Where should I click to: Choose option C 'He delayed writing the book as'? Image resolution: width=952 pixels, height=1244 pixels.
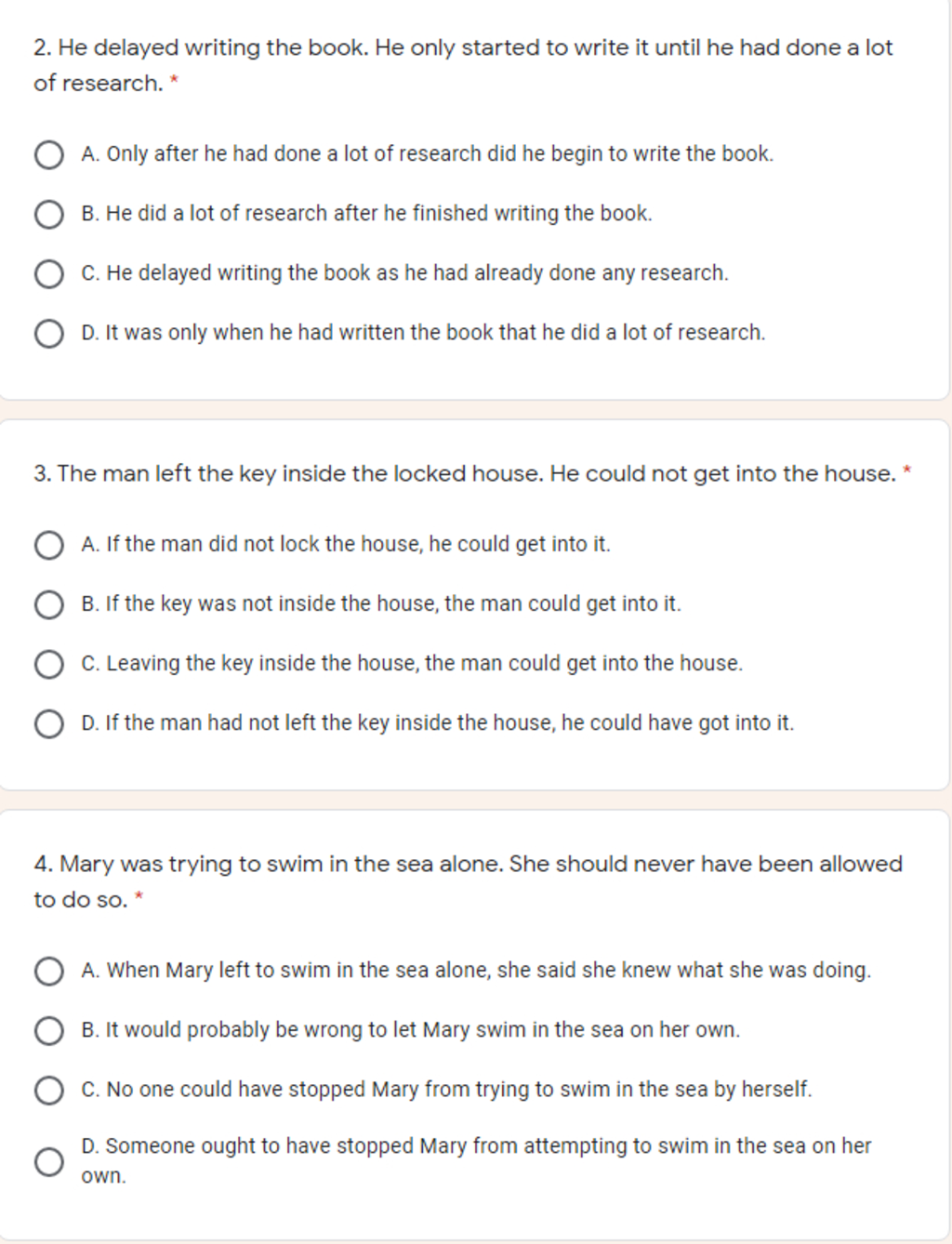point(49,273)
